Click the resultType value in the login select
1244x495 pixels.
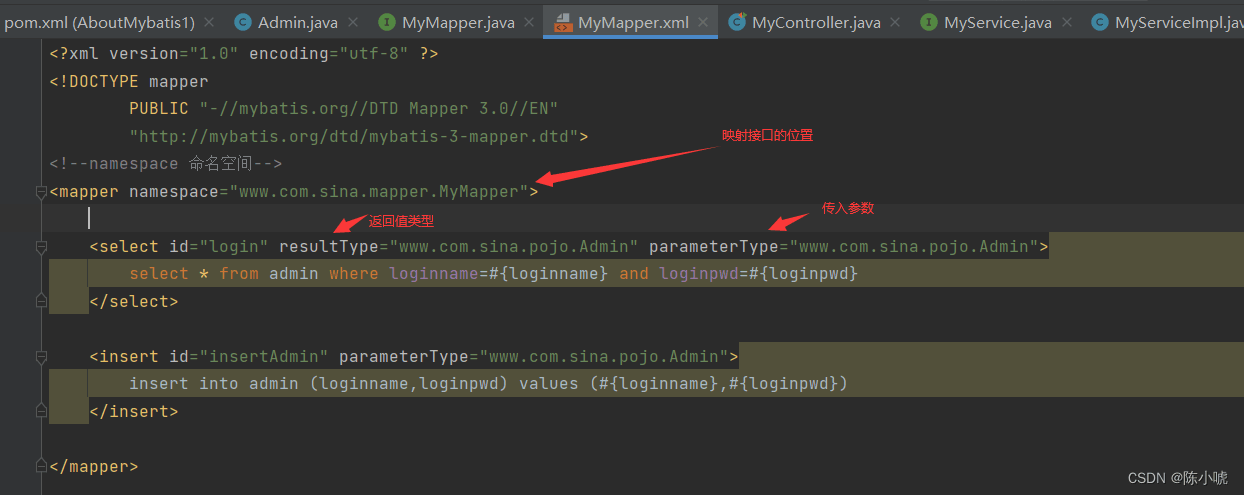click(x=514, y=246)
